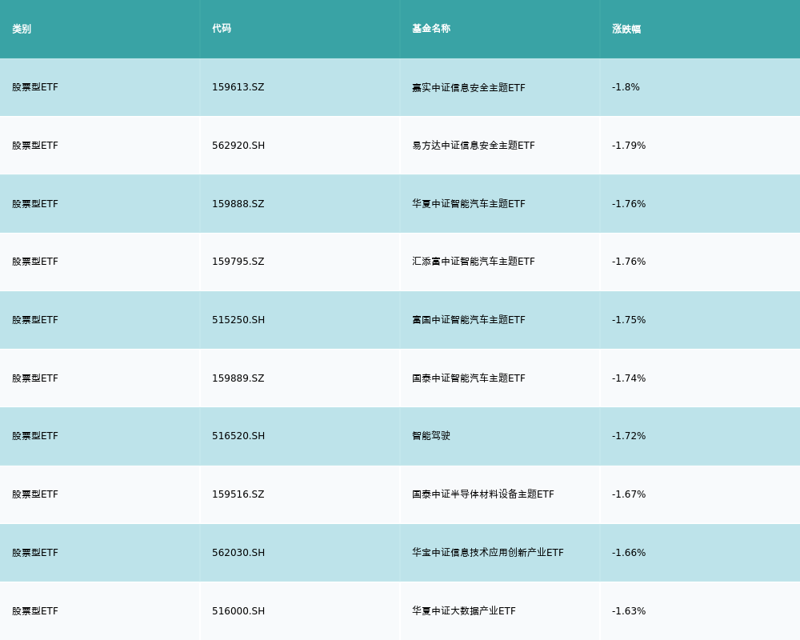Viewport: 800px width, 640px height.
Task: Select fund code 159795.SZ
Action: [x=238, y=262]
